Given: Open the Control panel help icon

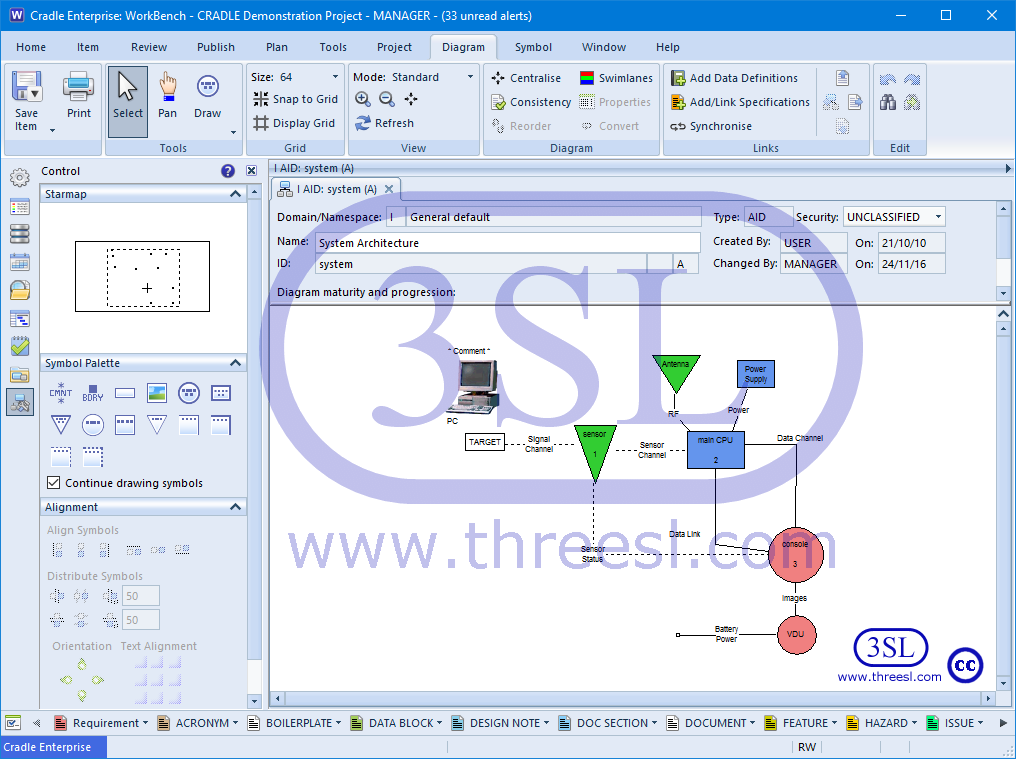Looking at the screenshot, I should tap(227, 171).
